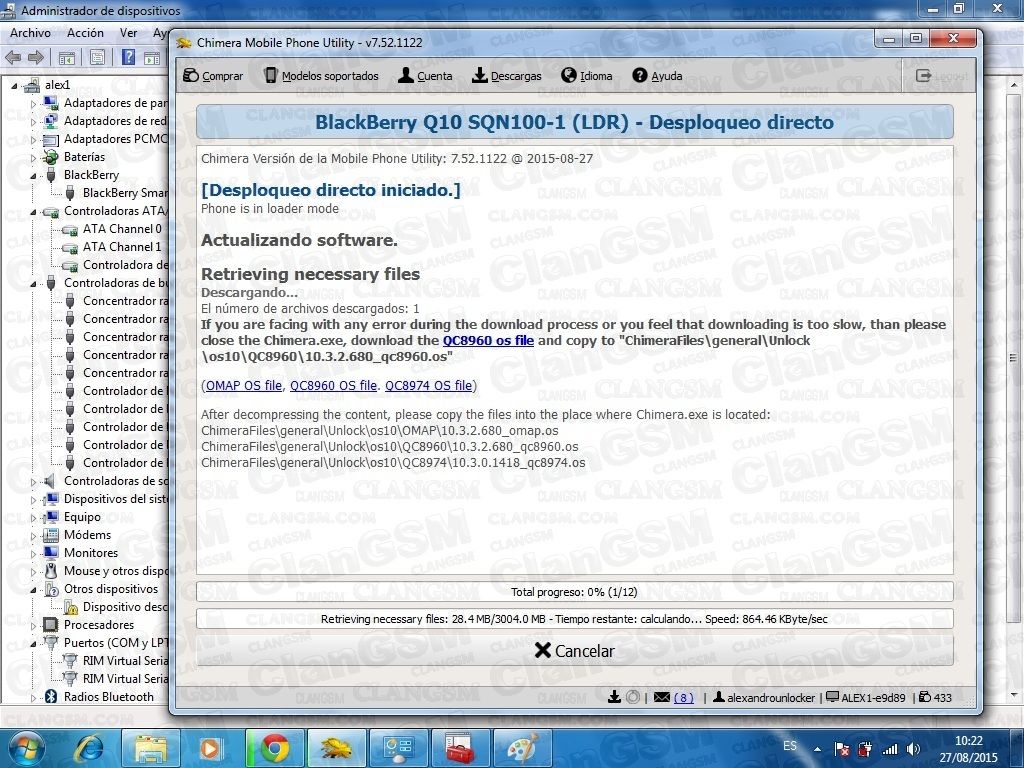Open Internet Explorer from taskbar
This screenshot has width=1024, height=768.
click(x=89, y=748)
